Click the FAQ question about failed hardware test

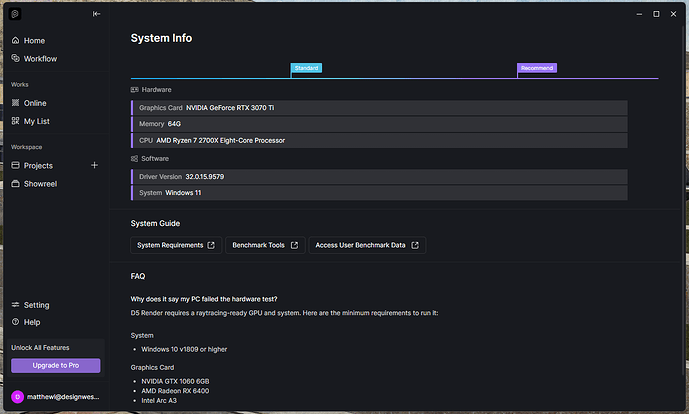(204, 299)
